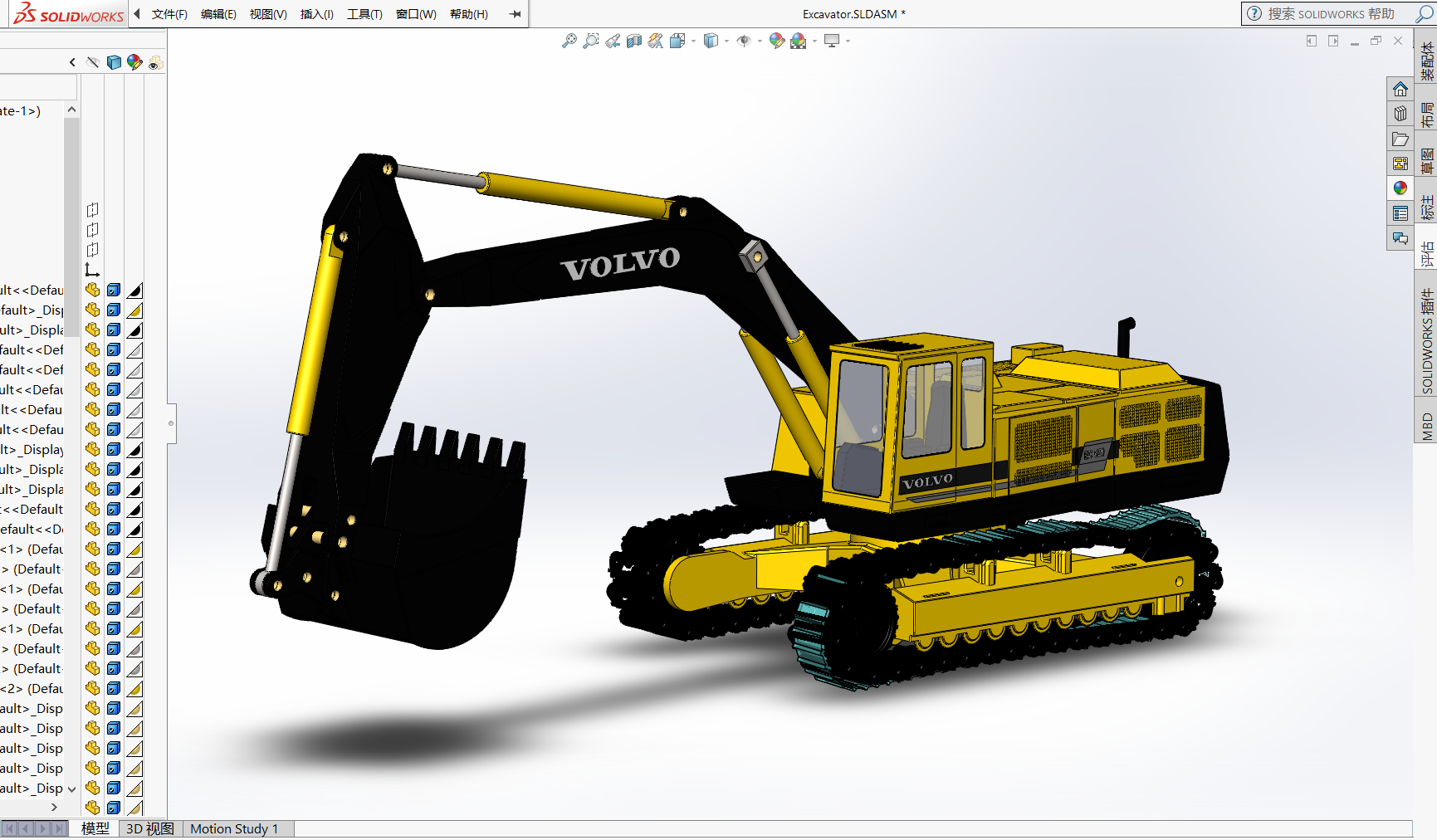Click the SOLIDWORKS help search field
Screen dimensions: 1437x840
tap(1331, 14)
